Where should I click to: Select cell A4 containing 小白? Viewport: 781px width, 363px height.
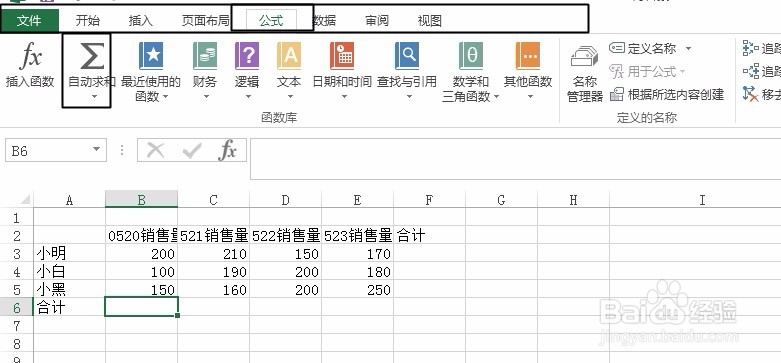pyautogui.click(x=69, y=271)
